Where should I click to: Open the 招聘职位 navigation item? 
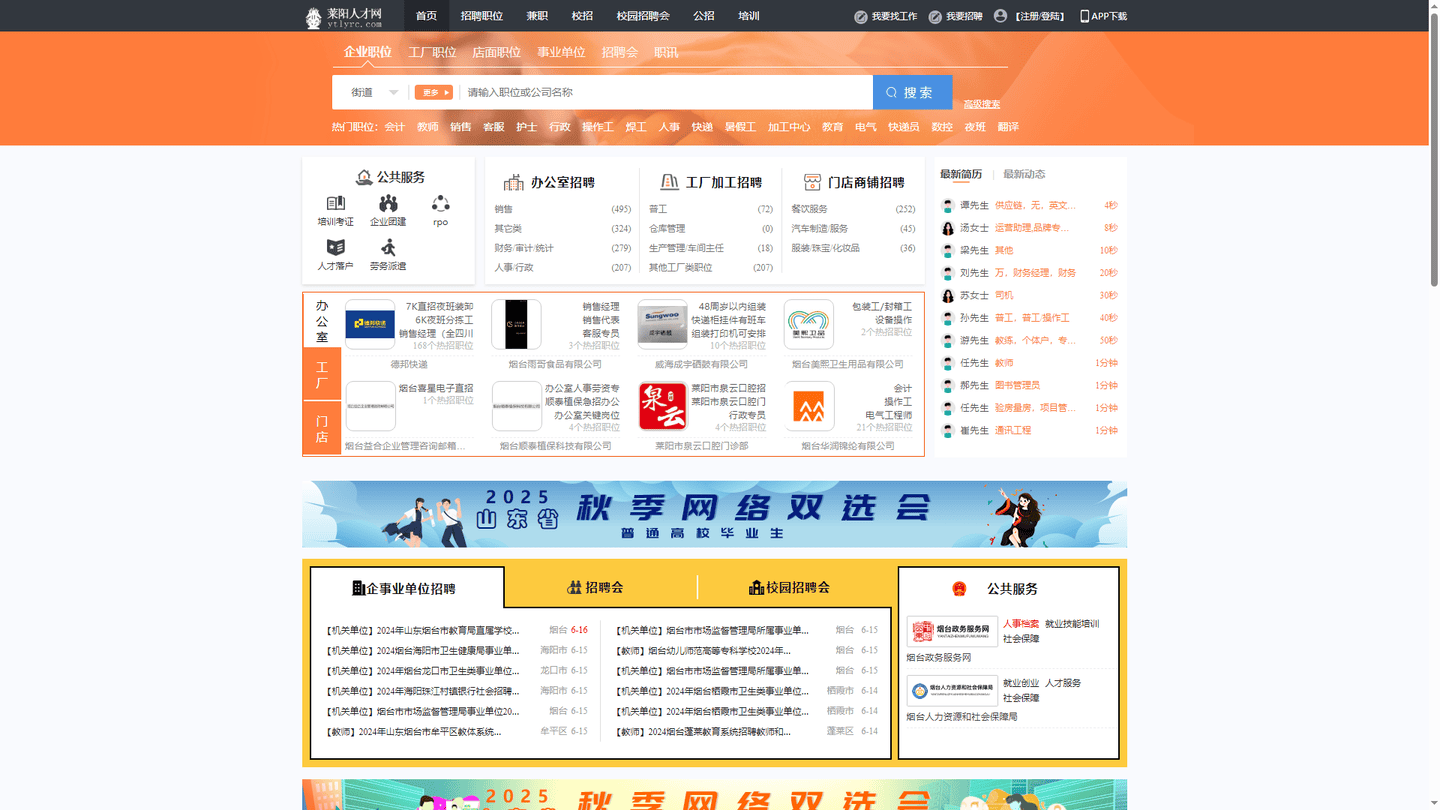(x=482, y=16)
